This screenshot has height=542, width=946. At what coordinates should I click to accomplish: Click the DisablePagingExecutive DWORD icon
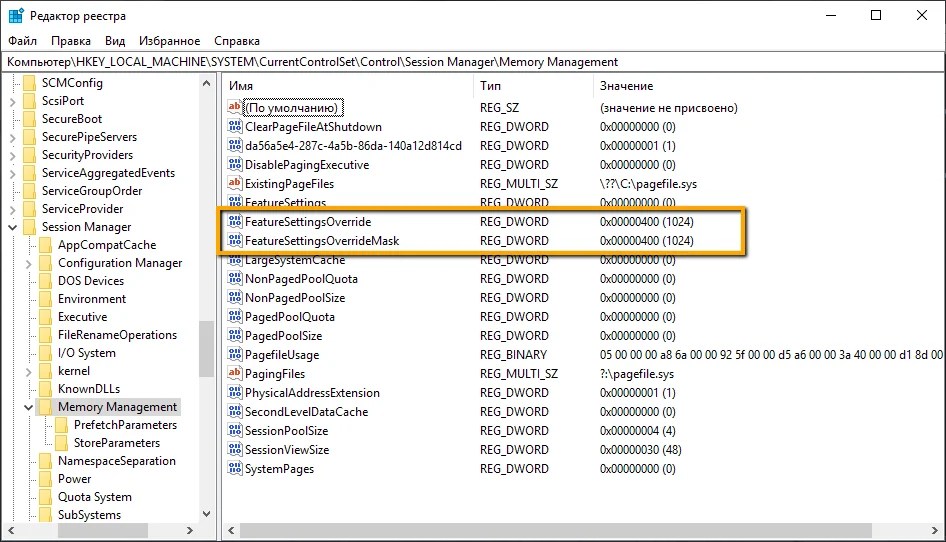pyautogui.click(x=235, y=164)
